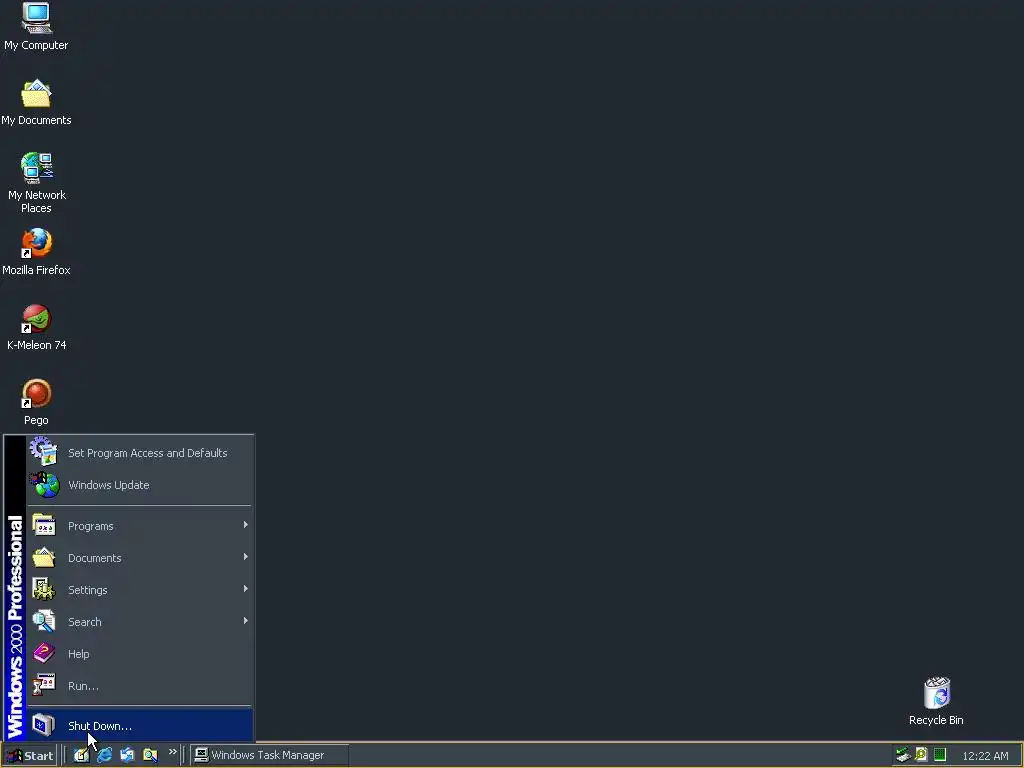Expand the Programs submenu

click(x=140, y=526)
